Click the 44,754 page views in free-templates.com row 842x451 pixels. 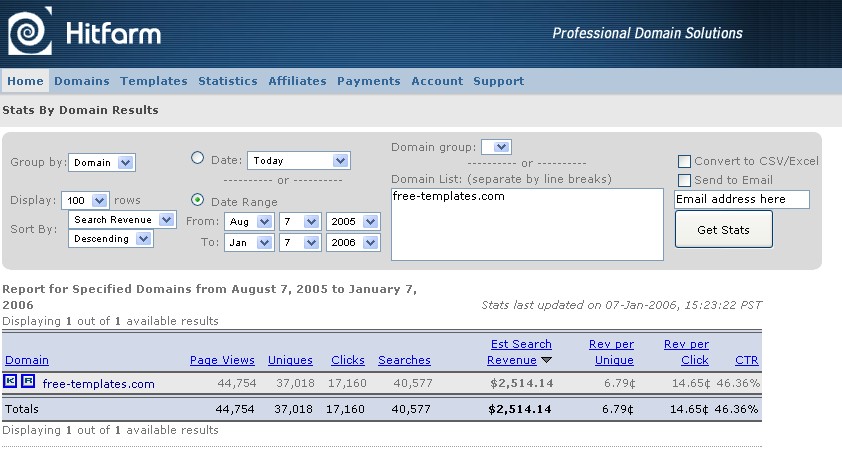[x=237, y=383]
